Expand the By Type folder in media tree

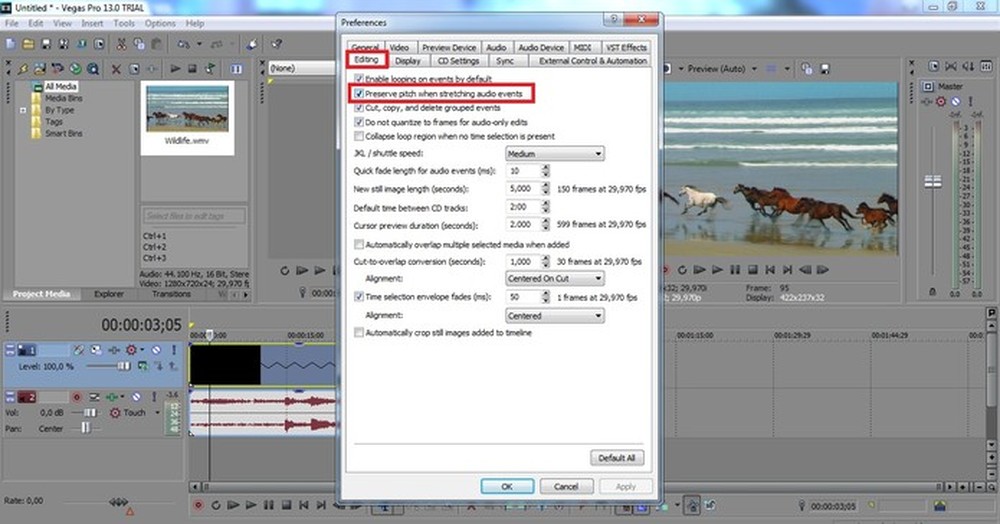click(x=23, y=110)
